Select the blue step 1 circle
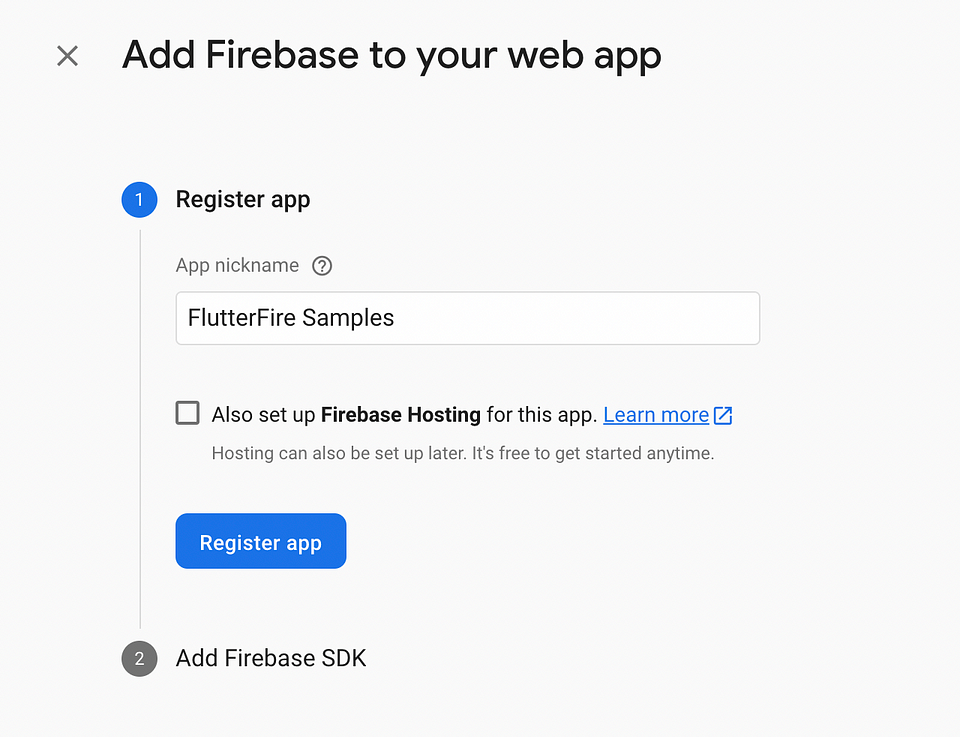Screen dimensions: 960x737 tap(140, 200)
